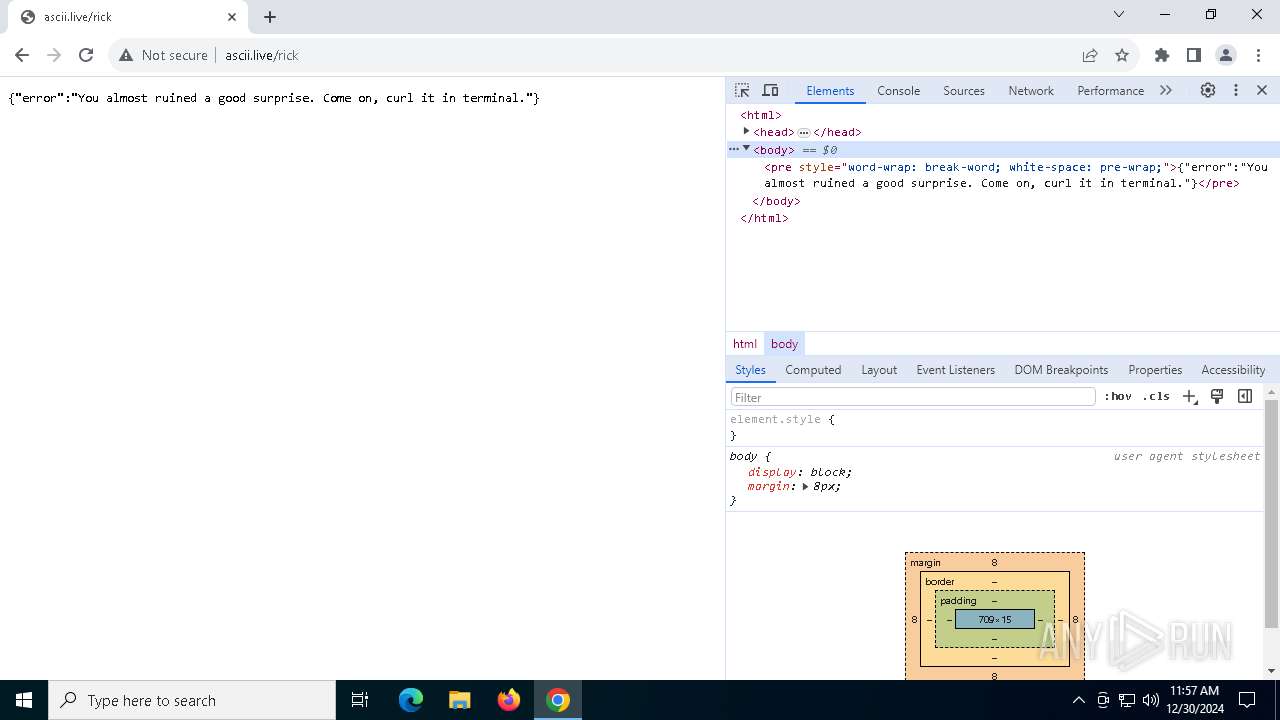1280x720 pixels.
Task: Open Extensions puzzle icon
Action: coord(1162,55)
